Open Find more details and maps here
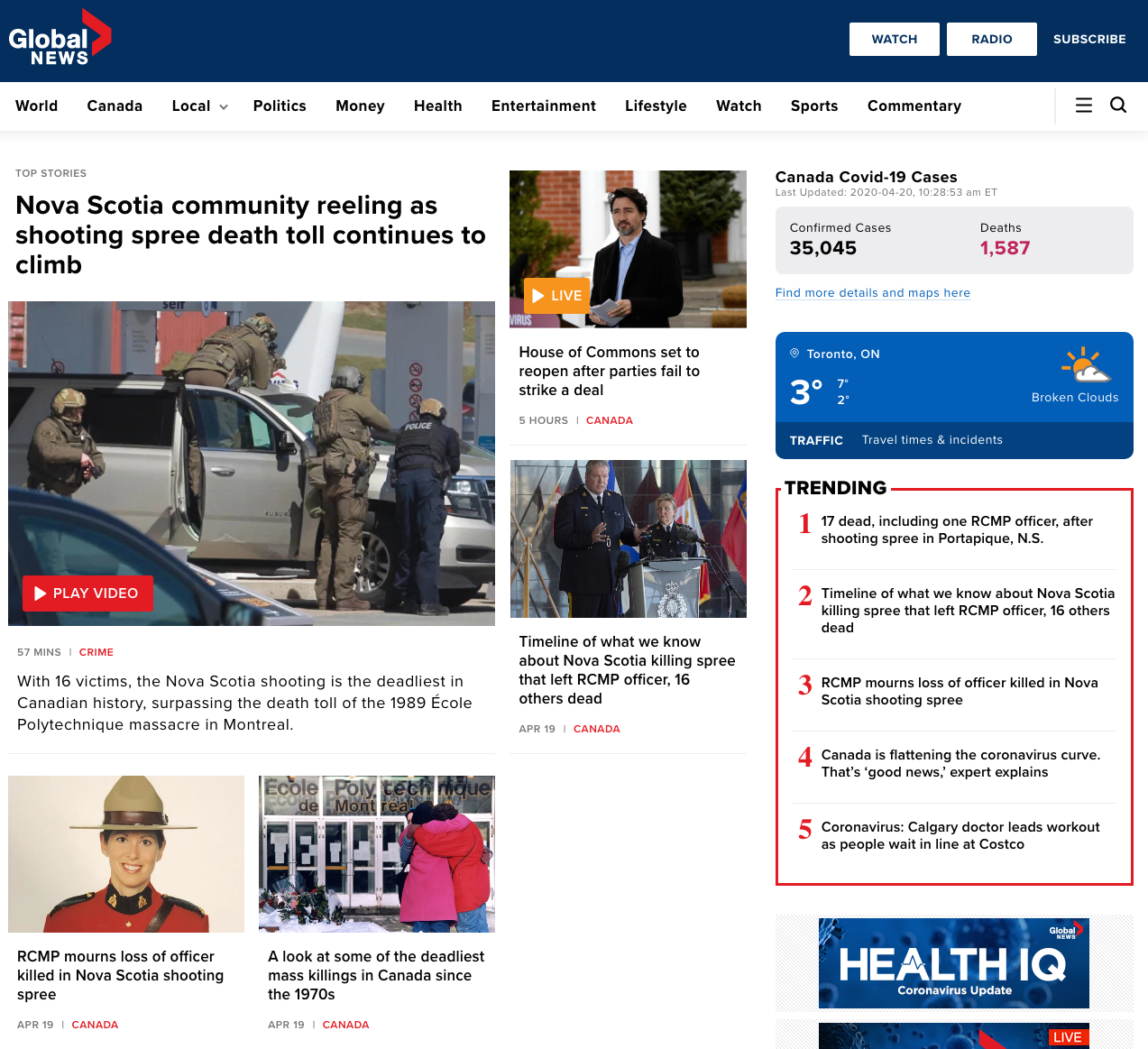Image resolution: width=1148 pixels, height=1049 pixels. pos(872,293)
